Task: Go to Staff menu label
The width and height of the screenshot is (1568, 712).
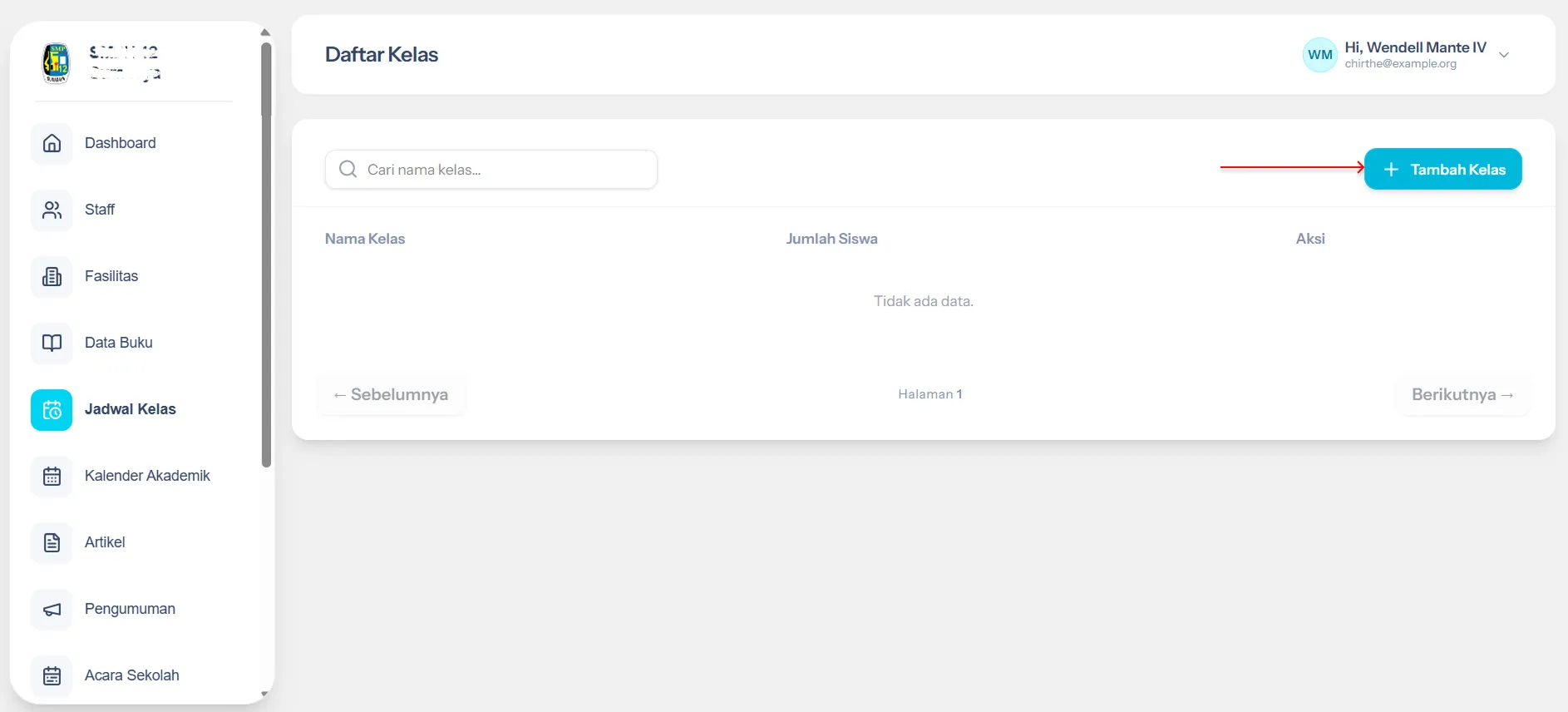Action: tap(100, 210)
